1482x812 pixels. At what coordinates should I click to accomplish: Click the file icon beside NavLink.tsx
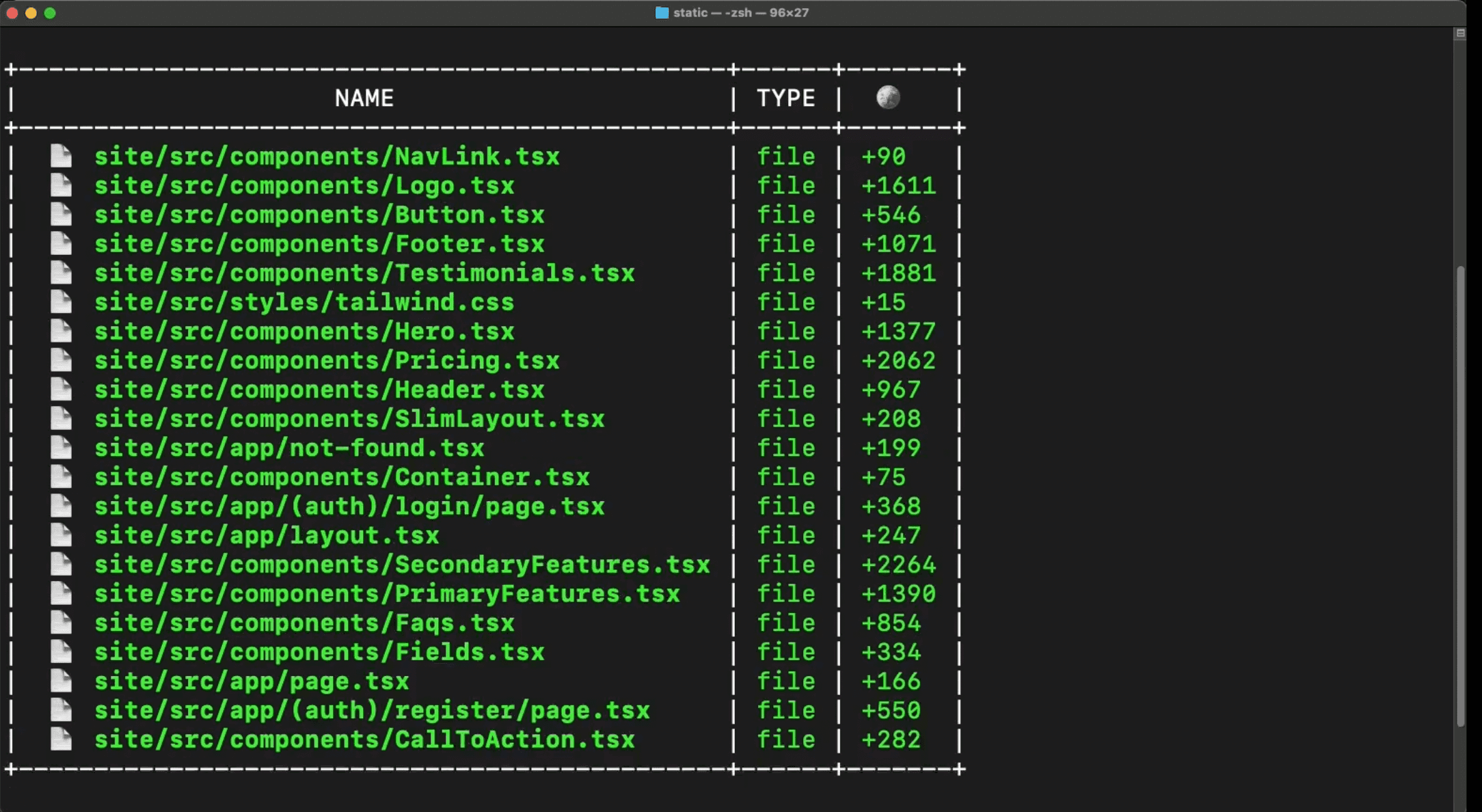point(61,156)
